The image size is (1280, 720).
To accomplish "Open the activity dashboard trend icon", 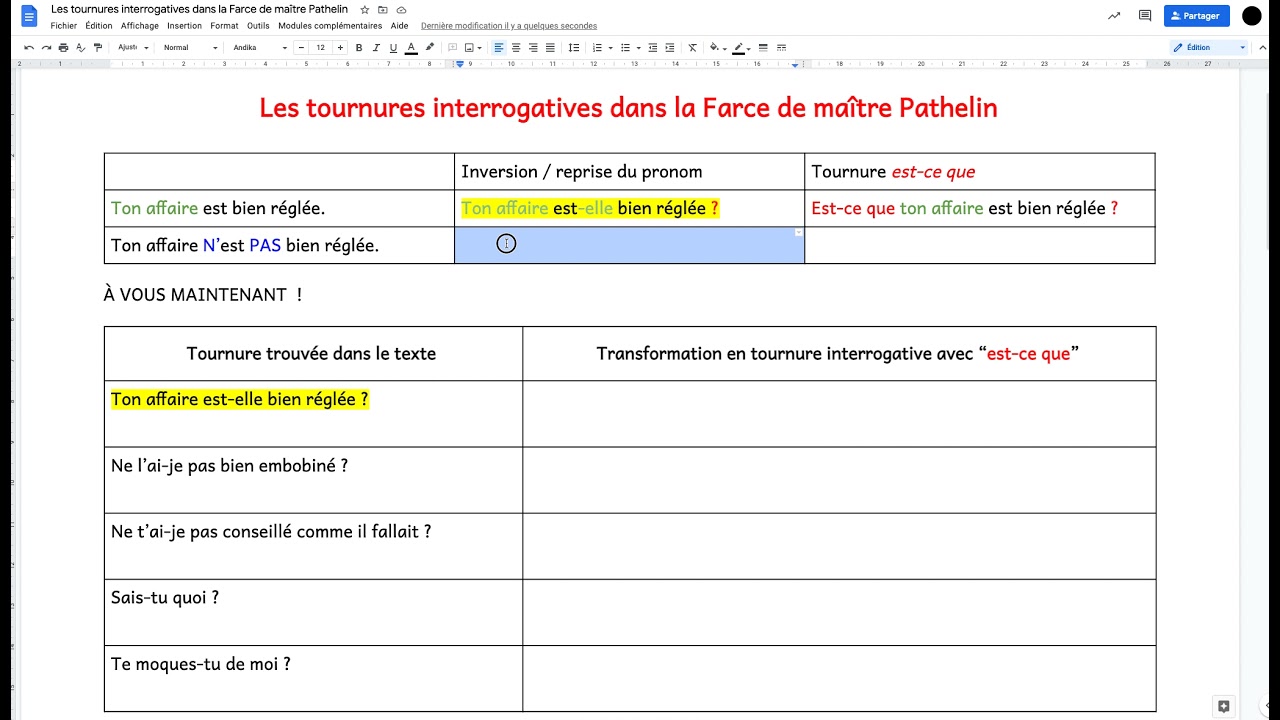I will click(x=1114, y=16).
